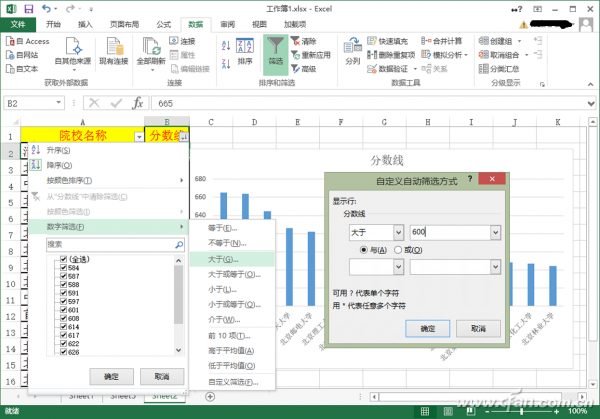The image size is (600, 419).
Task: Open the value dropdown showing 600
Action: [495, 232]
